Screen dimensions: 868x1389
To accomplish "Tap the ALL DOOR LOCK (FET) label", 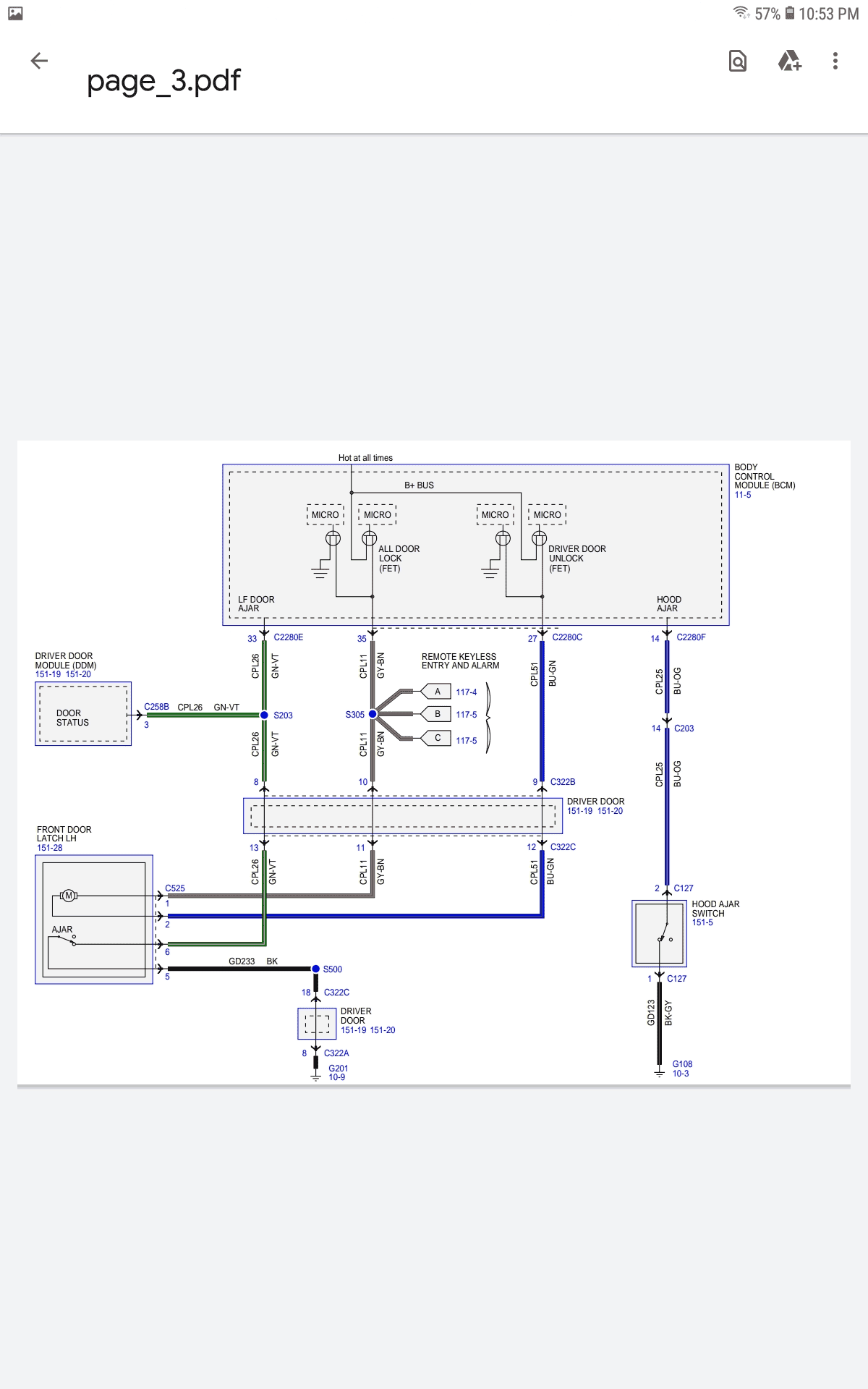I will pyautogui.click(x=399, y=558).
